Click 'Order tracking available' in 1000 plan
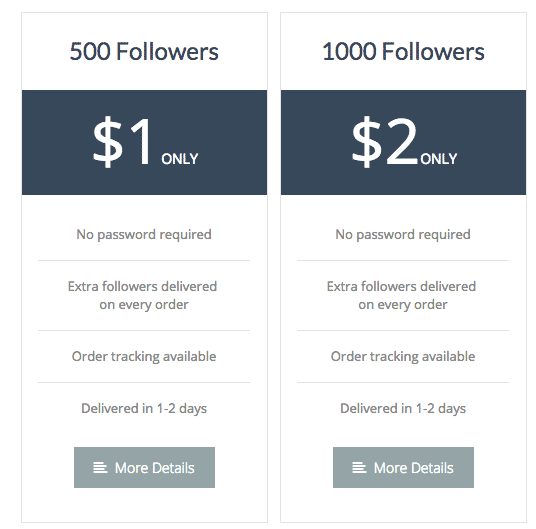536x529 pixels. click(x=403, y=357)
